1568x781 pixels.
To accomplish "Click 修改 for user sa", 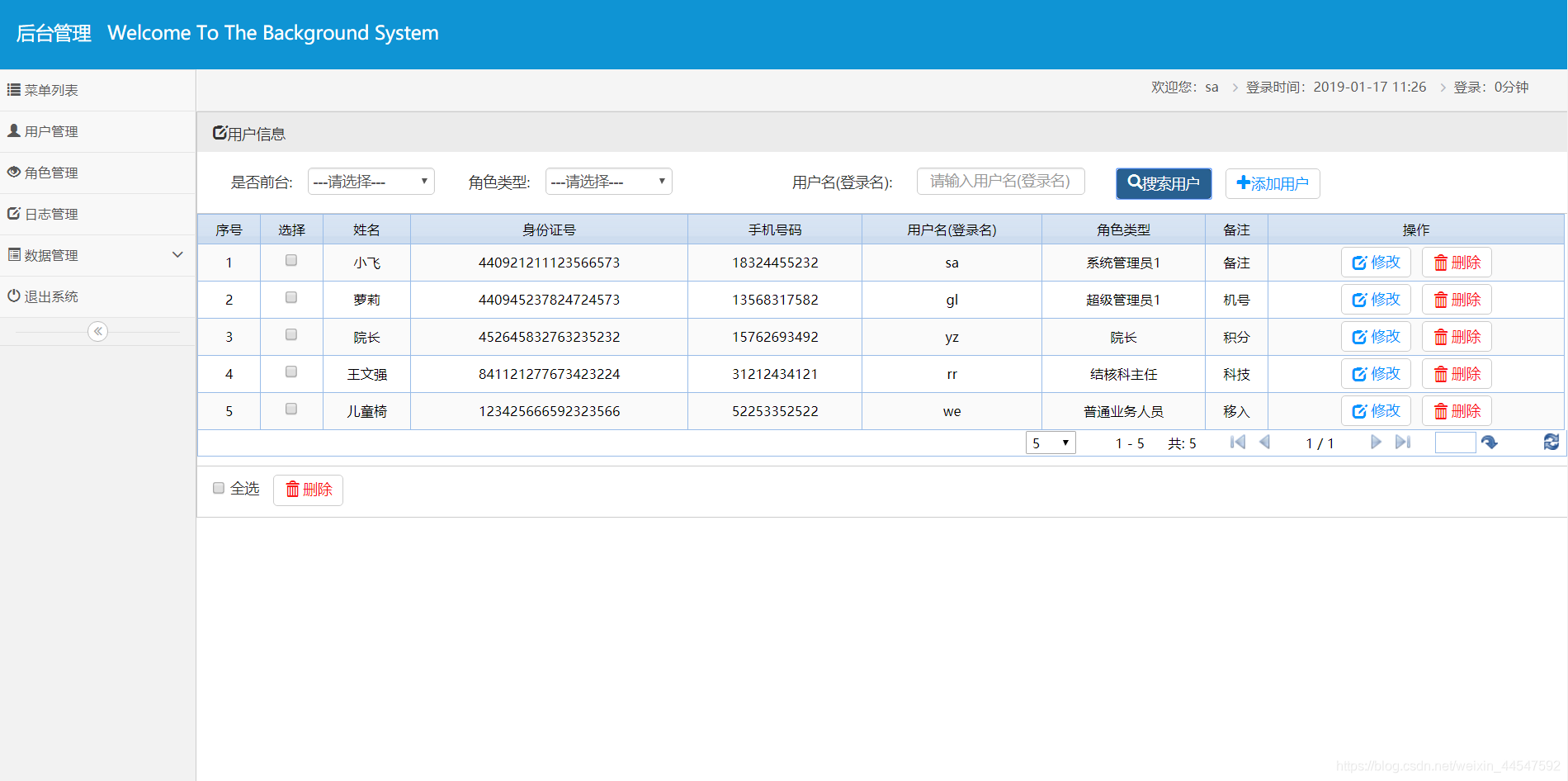I will tap(1376, 263).
